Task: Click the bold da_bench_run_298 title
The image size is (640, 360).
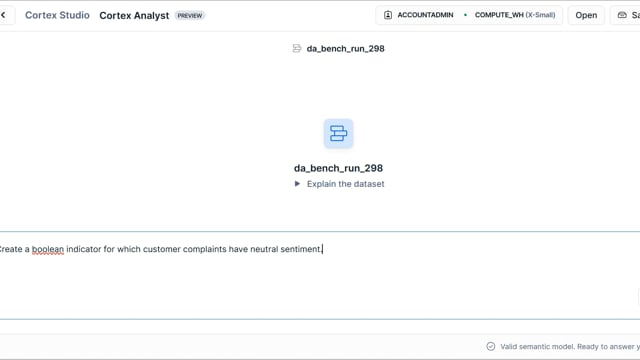Action: click(x=338, y=168)
